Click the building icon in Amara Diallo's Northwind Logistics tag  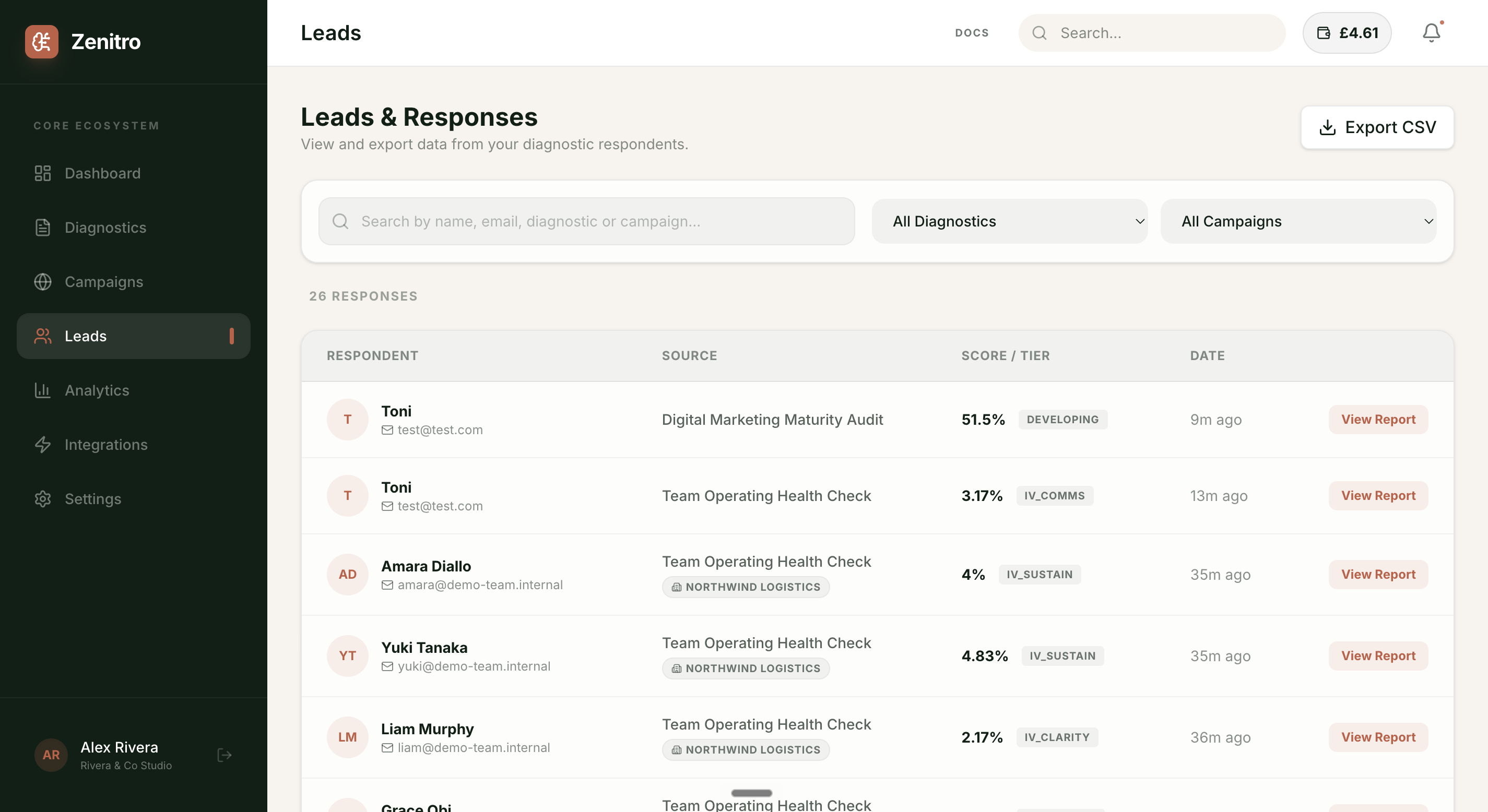pyautogui.click(x=677, y=587)
